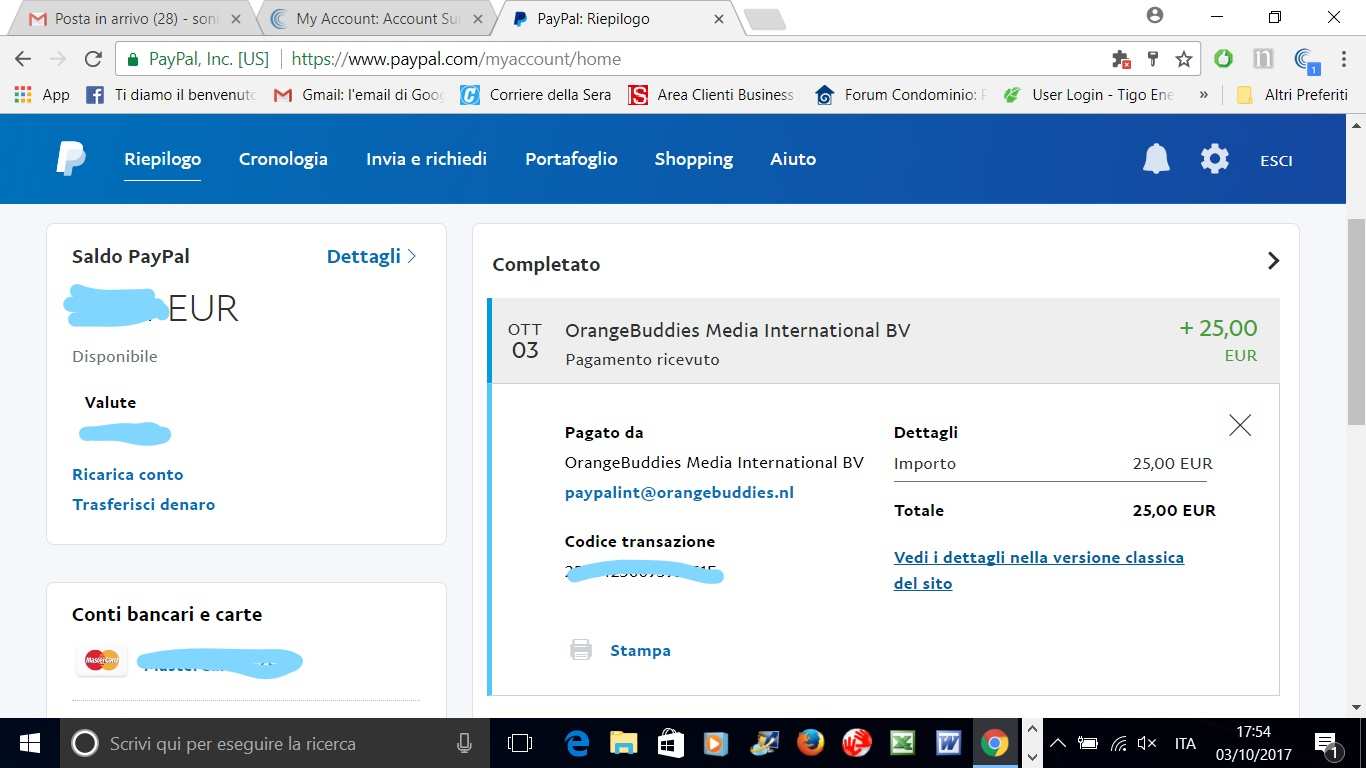Open Vedi i dettagli nella versione classica link

1039,570
